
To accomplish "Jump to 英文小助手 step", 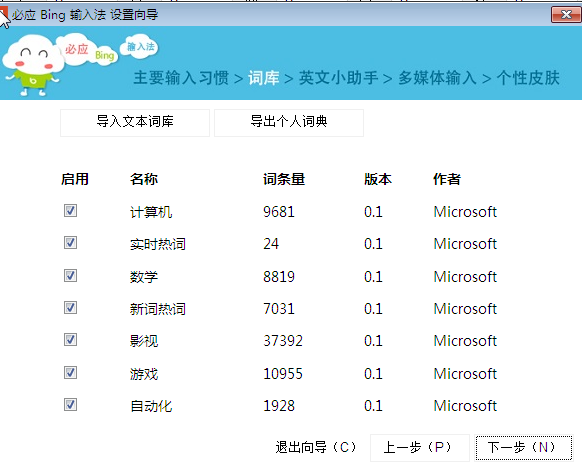I will (339, 78).
